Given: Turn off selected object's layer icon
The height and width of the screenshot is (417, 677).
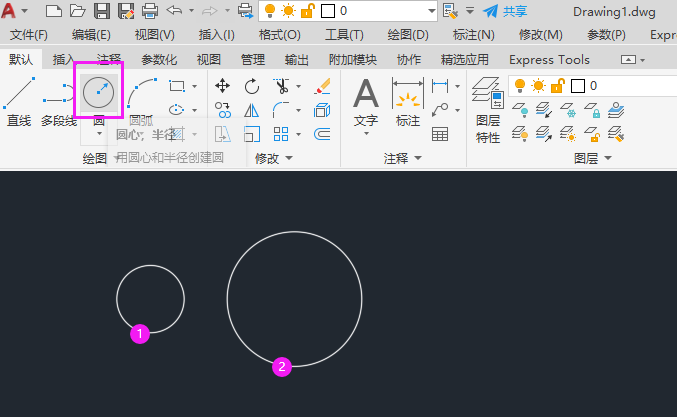Looking at the screenshot, I should 520,110.
